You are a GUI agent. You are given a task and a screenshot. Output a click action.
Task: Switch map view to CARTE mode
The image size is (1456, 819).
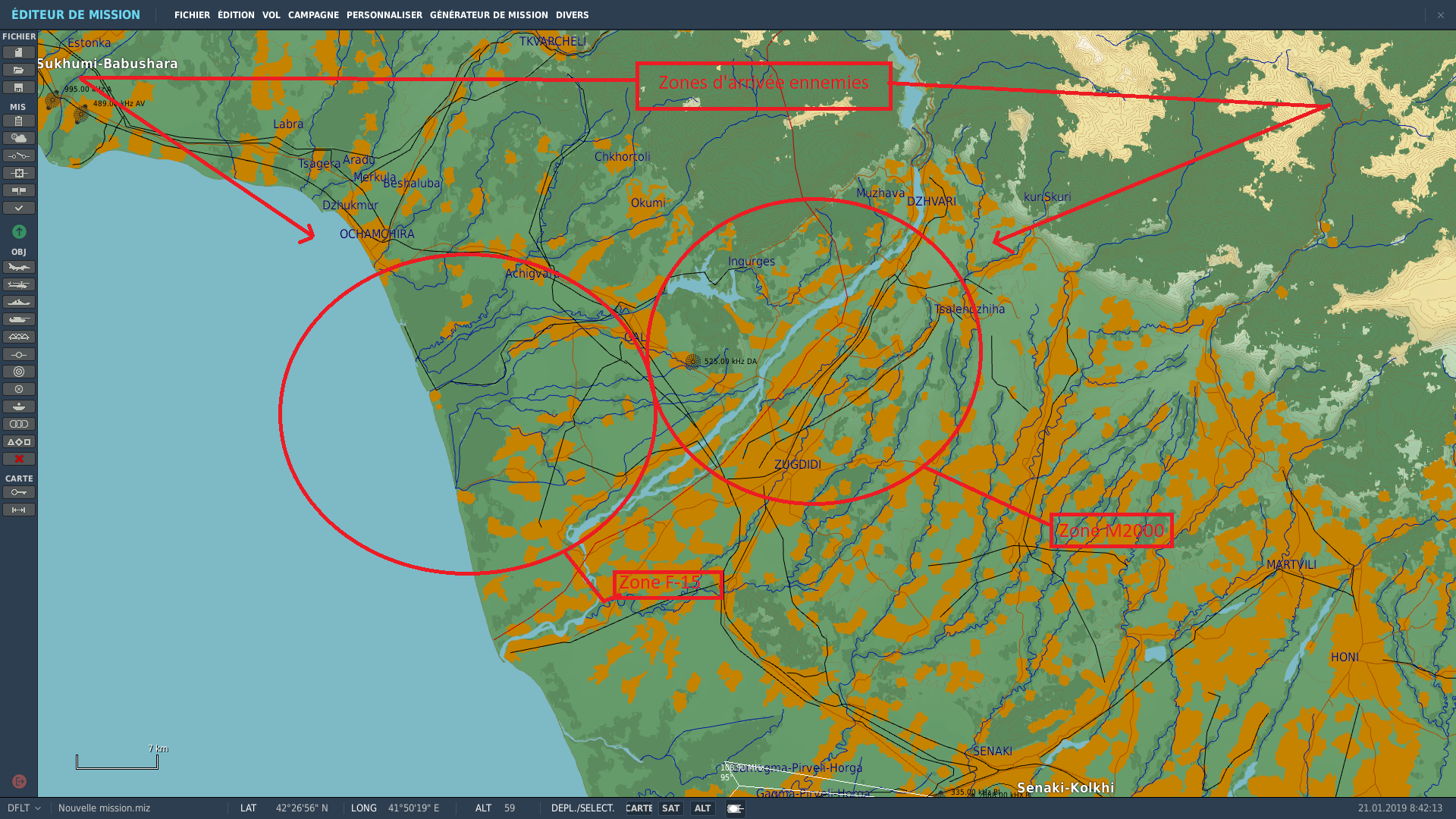point(639,808)
